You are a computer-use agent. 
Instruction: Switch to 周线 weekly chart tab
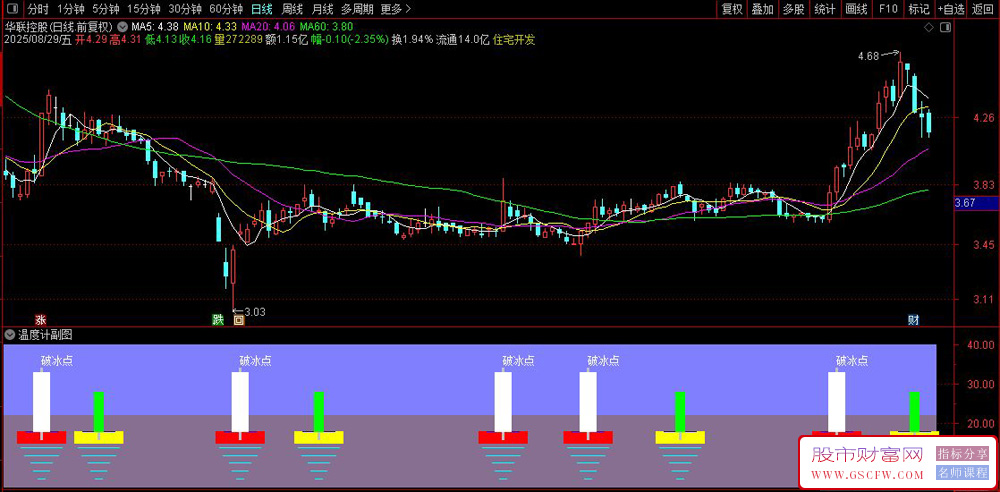coord(292,9)
